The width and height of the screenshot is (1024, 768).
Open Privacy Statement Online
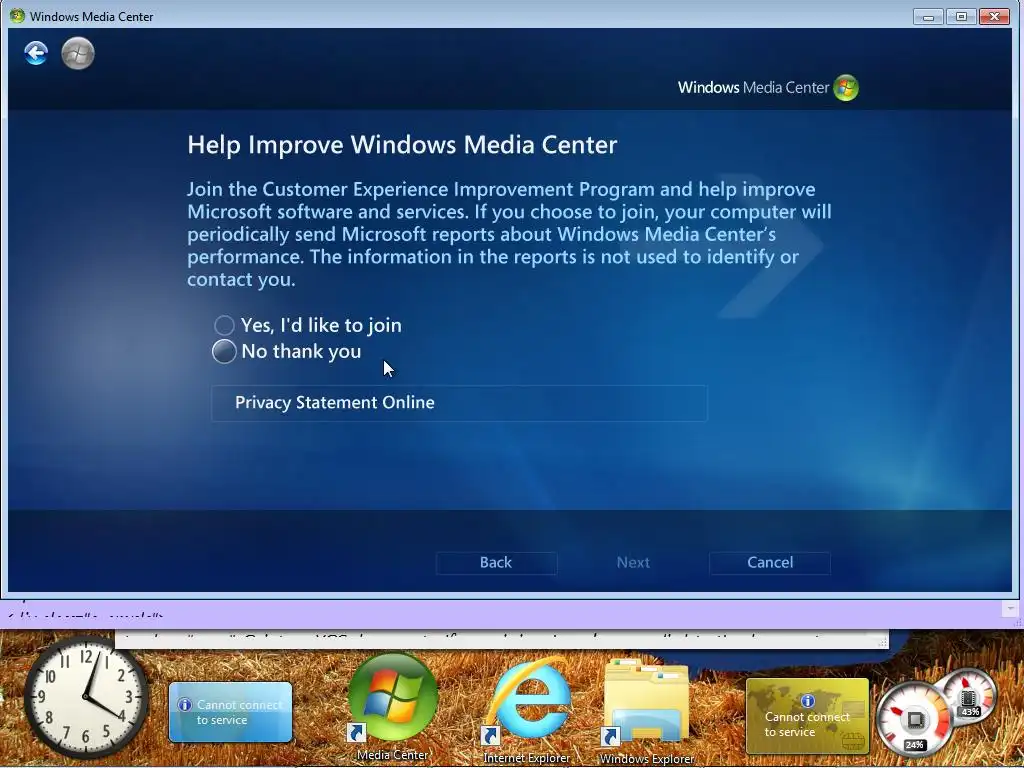(x=459, y=403)
